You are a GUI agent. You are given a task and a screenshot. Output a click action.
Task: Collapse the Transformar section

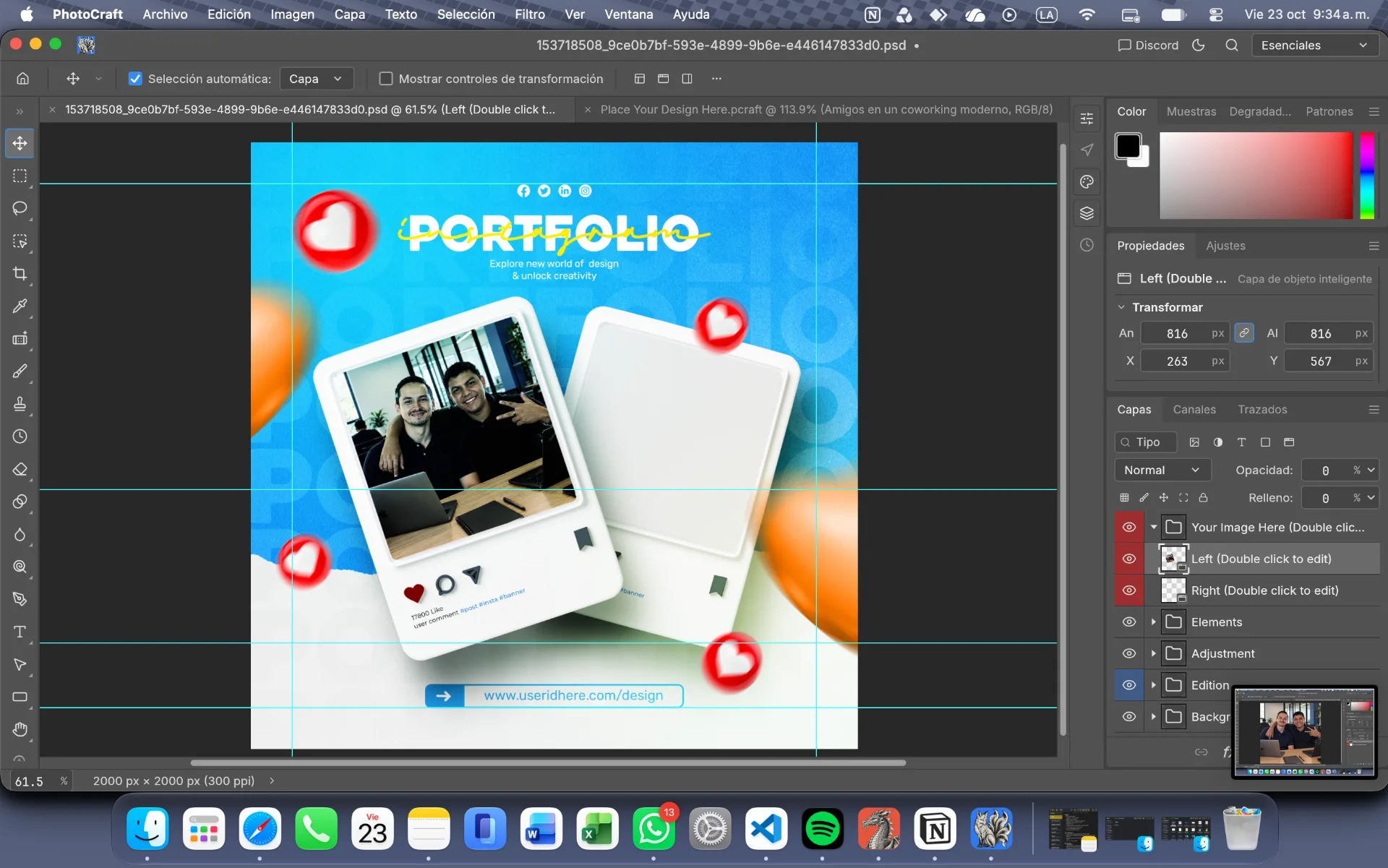click(x=1121, y=307)
